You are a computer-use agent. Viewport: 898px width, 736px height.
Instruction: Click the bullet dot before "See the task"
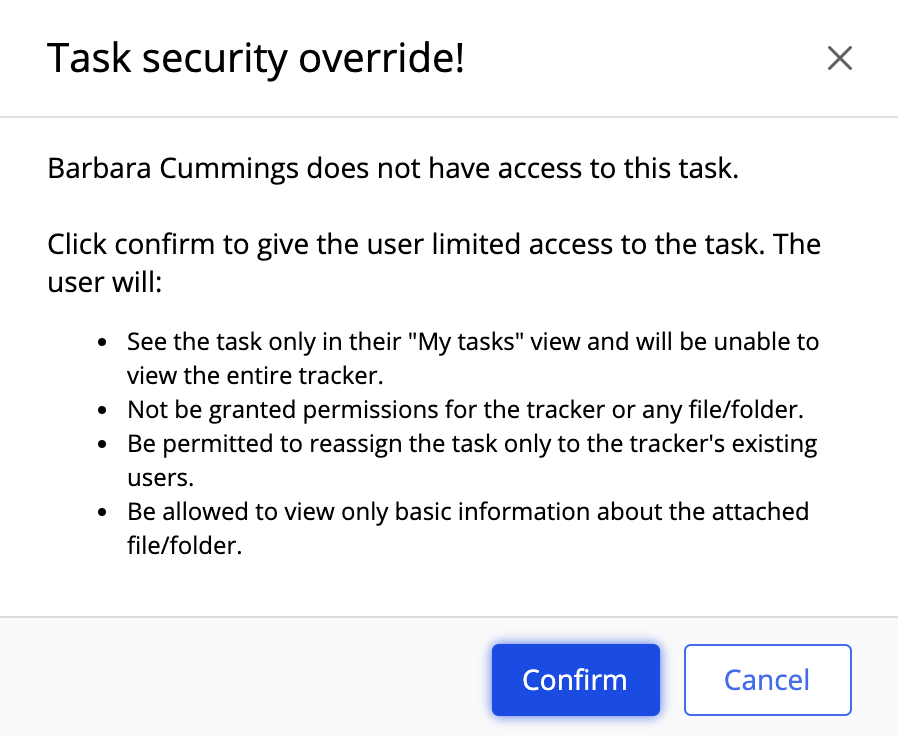point(102,342)
